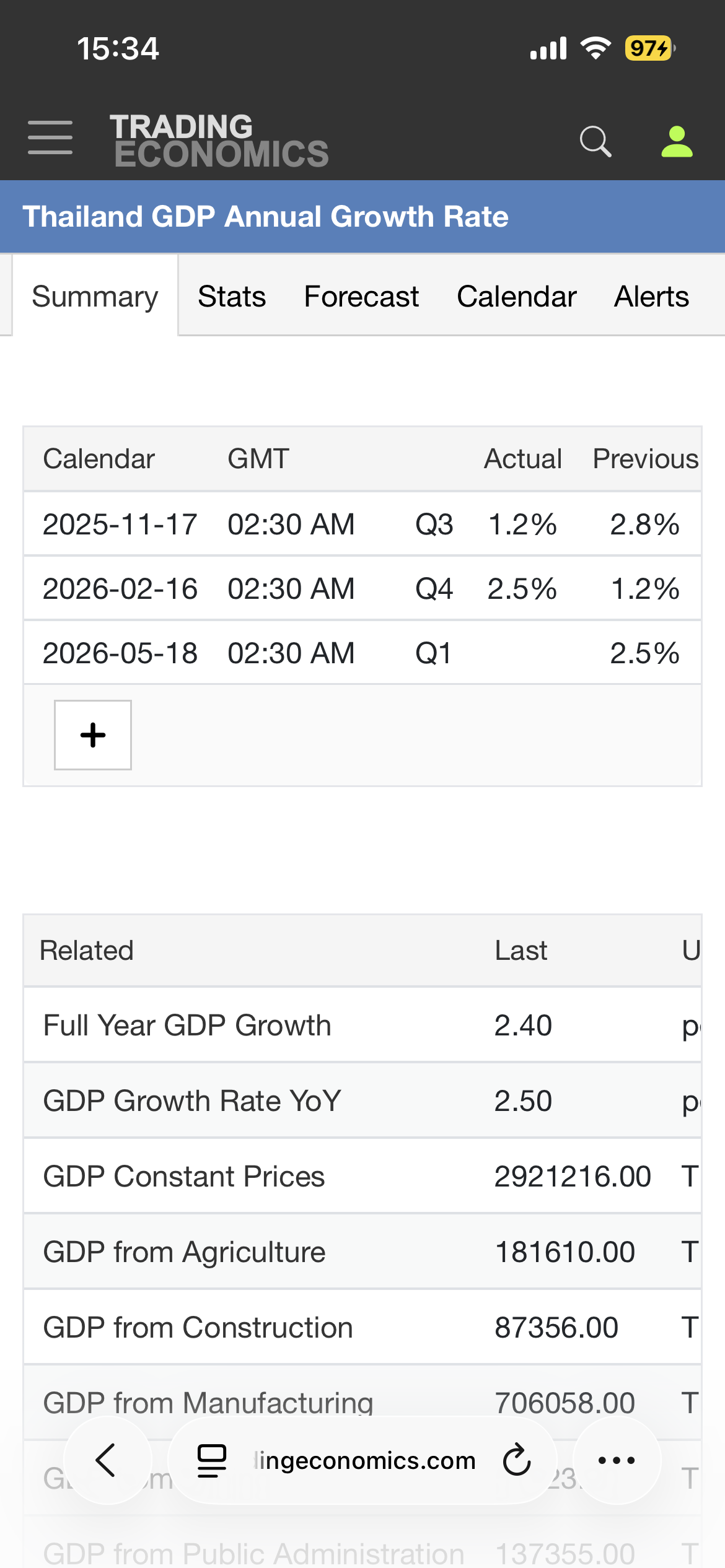Tap the browser back arrow

pyautogui.click(x=107, y=1460)
